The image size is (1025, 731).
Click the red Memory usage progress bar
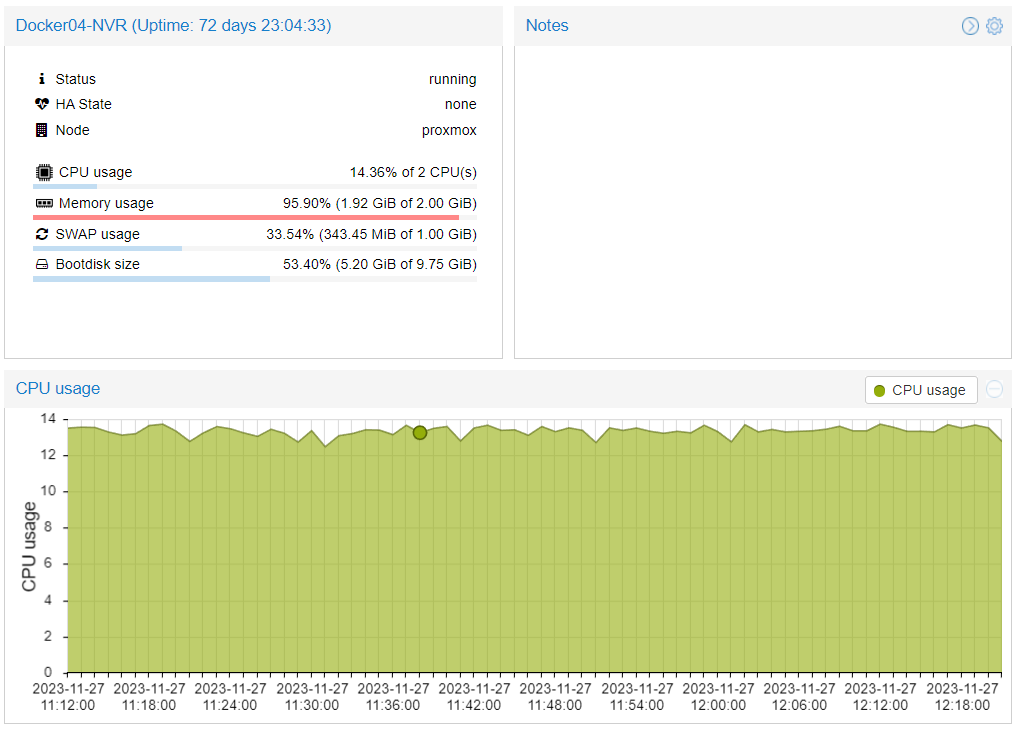click(x=255, y=217)
